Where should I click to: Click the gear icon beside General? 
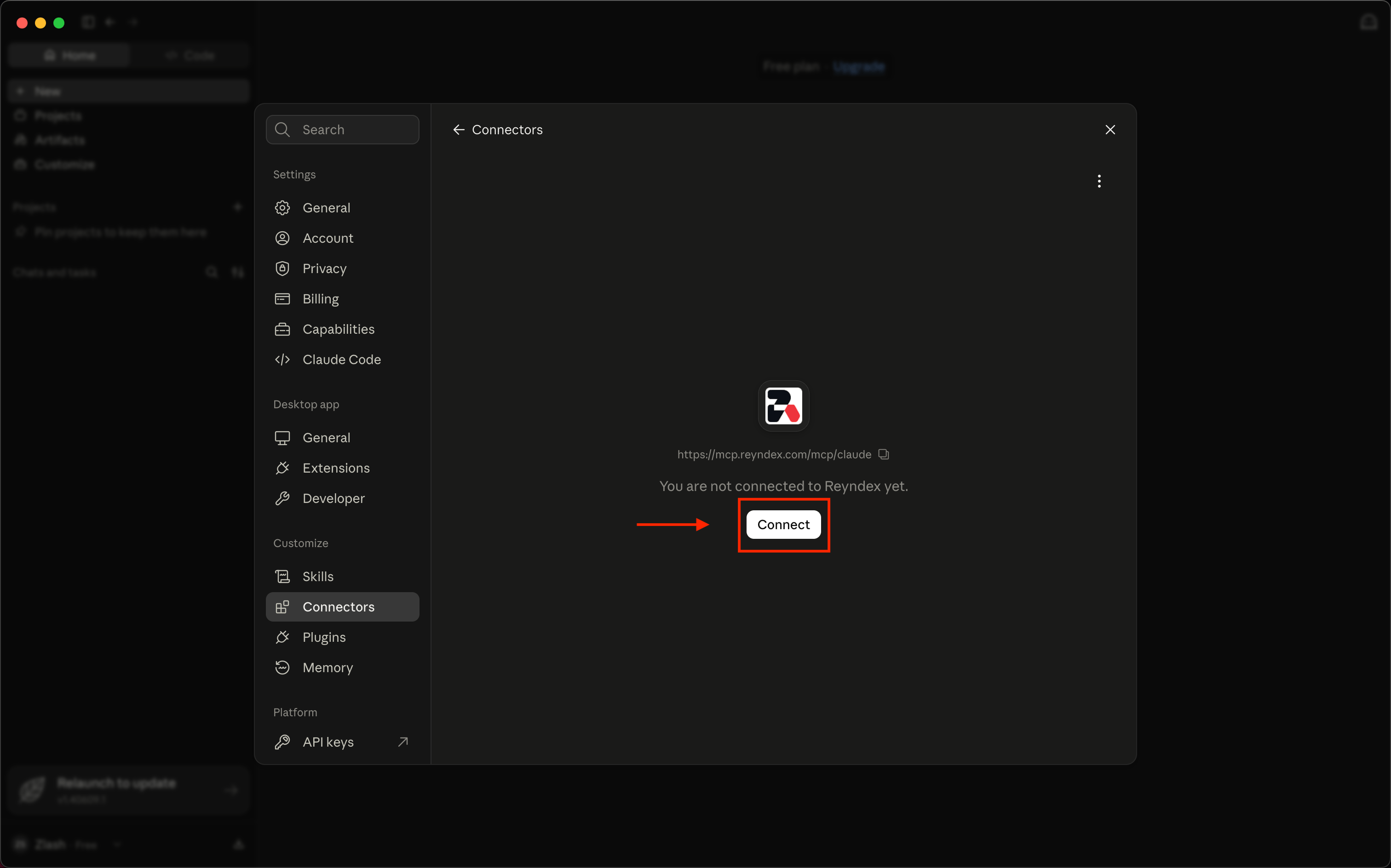tap(282, 208)
